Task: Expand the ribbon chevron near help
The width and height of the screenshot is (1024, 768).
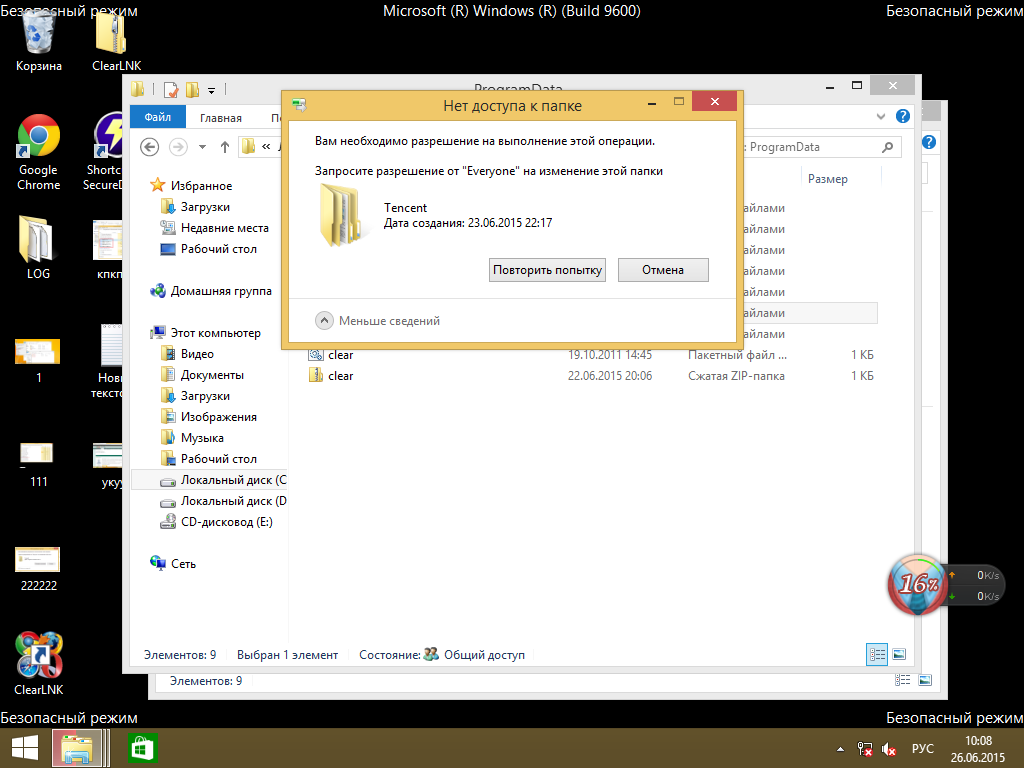Action: [881, 116]
